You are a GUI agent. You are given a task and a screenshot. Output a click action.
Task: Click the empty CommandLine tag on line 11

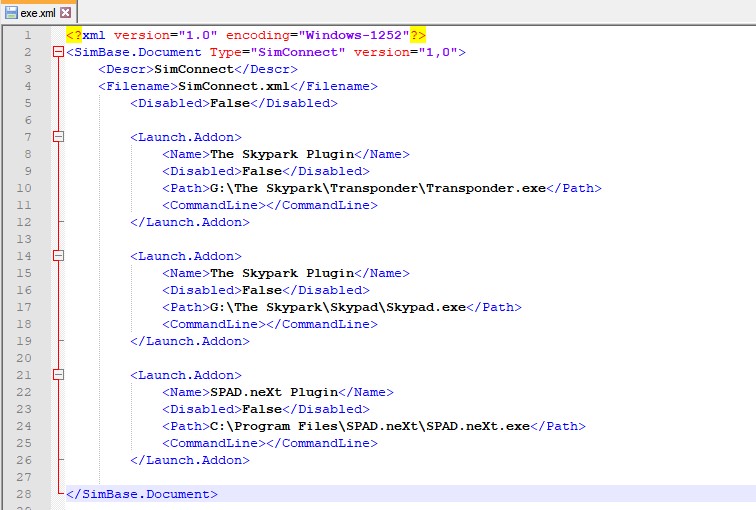(x=270, y=205)
